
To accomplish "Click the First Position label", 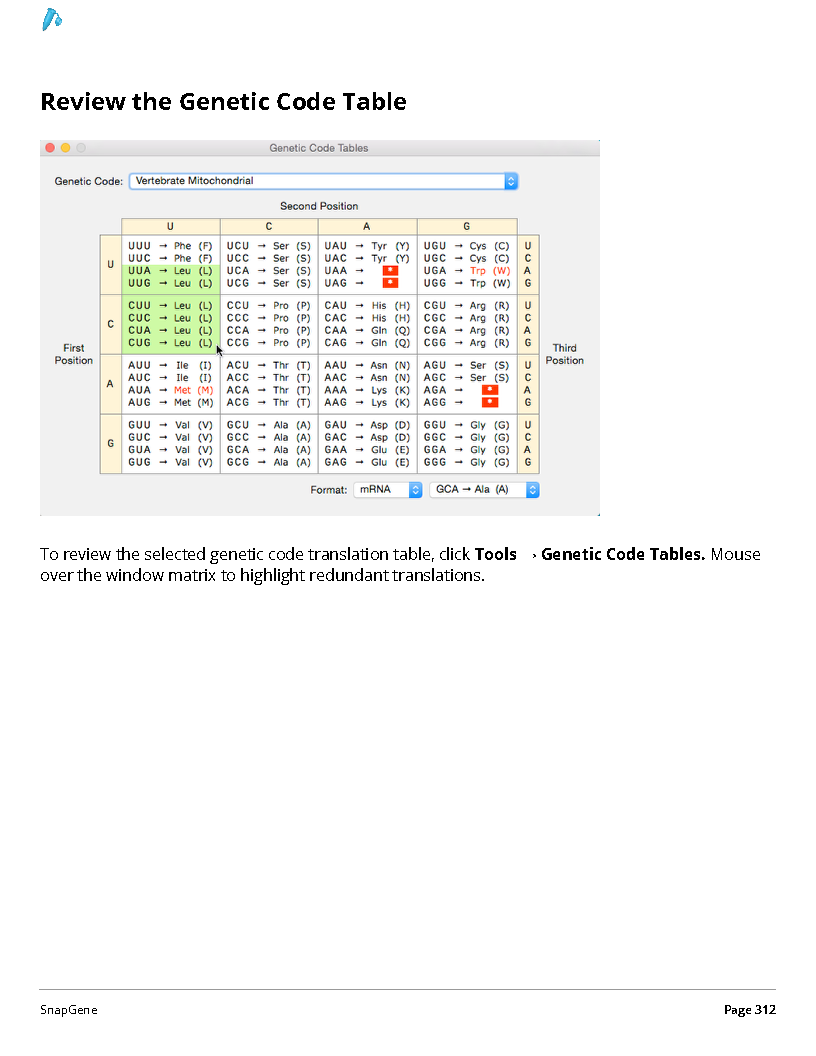I will point(73,354).
